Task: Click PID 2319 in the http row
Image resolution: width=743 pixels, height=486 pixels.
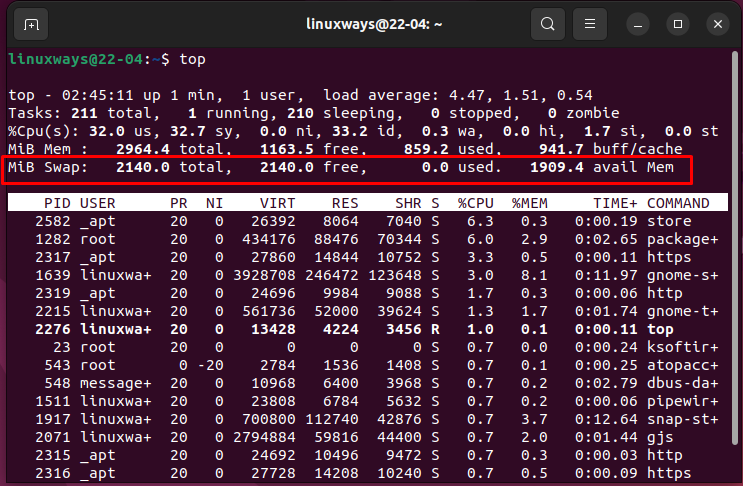Action: coord(53,293)
